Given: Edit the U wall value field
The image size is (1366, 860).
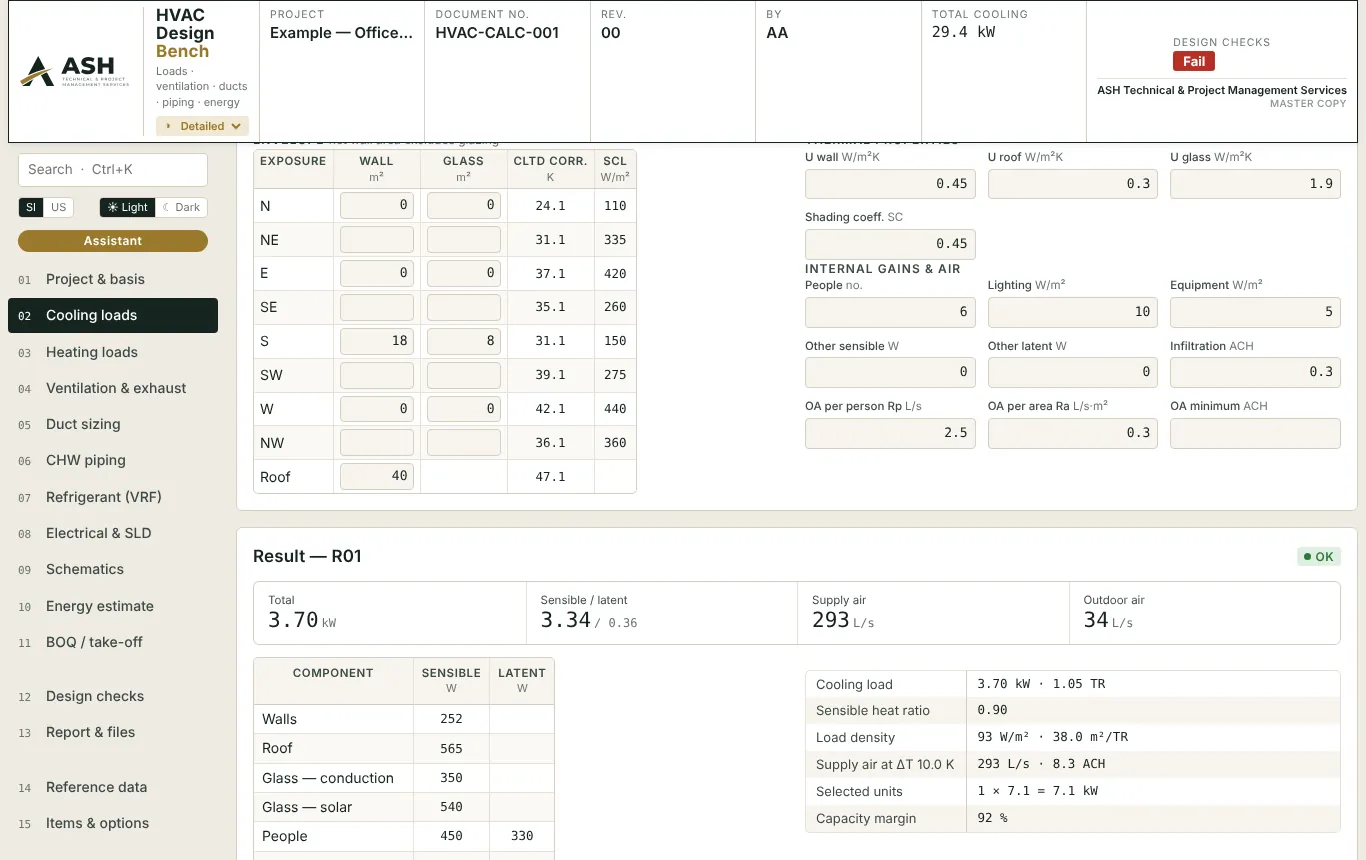Looking at the screenshot, I should [890, 184].
